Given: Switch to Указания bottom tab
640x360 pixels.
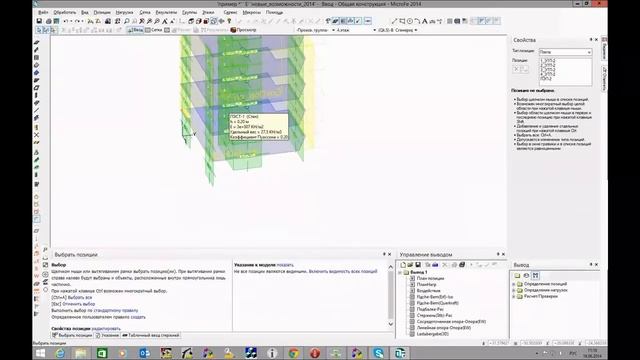Looking at the screenshot, I should (x=107, y=336).
